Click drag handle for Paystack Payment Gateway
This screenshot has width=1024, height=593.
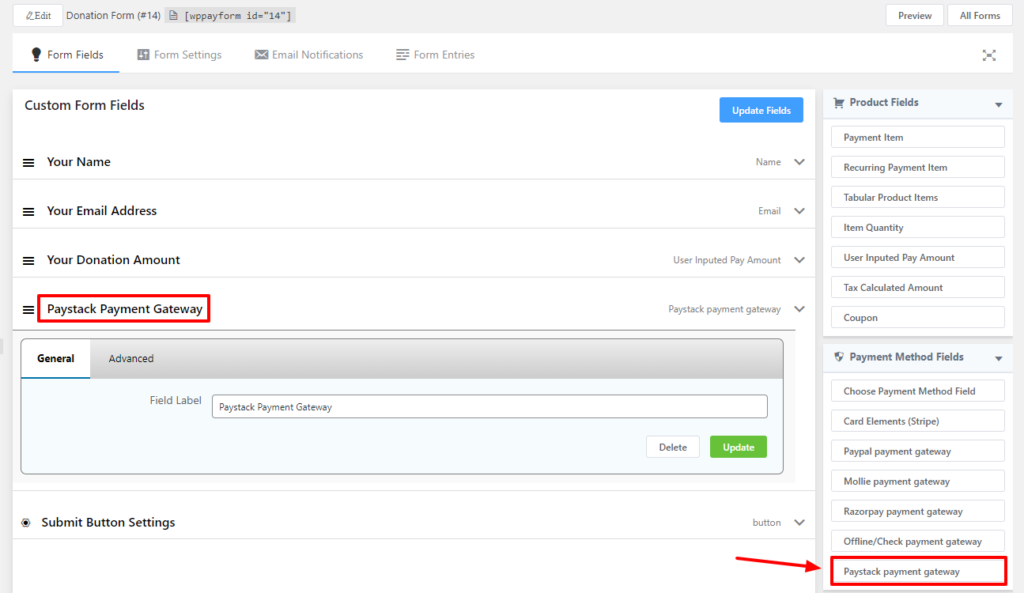click(x=28, y=310)
